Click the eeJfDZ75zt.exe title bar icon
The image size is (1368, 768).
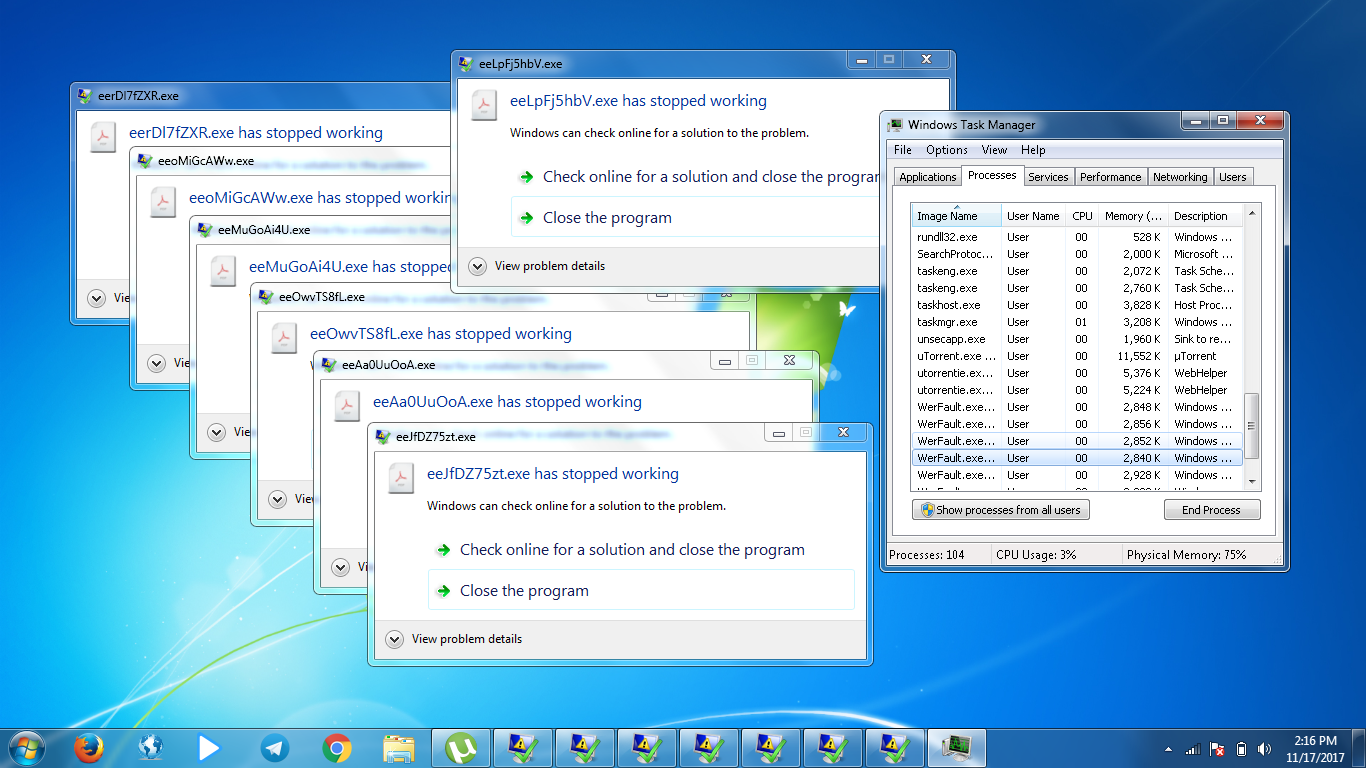pos(383,437)
